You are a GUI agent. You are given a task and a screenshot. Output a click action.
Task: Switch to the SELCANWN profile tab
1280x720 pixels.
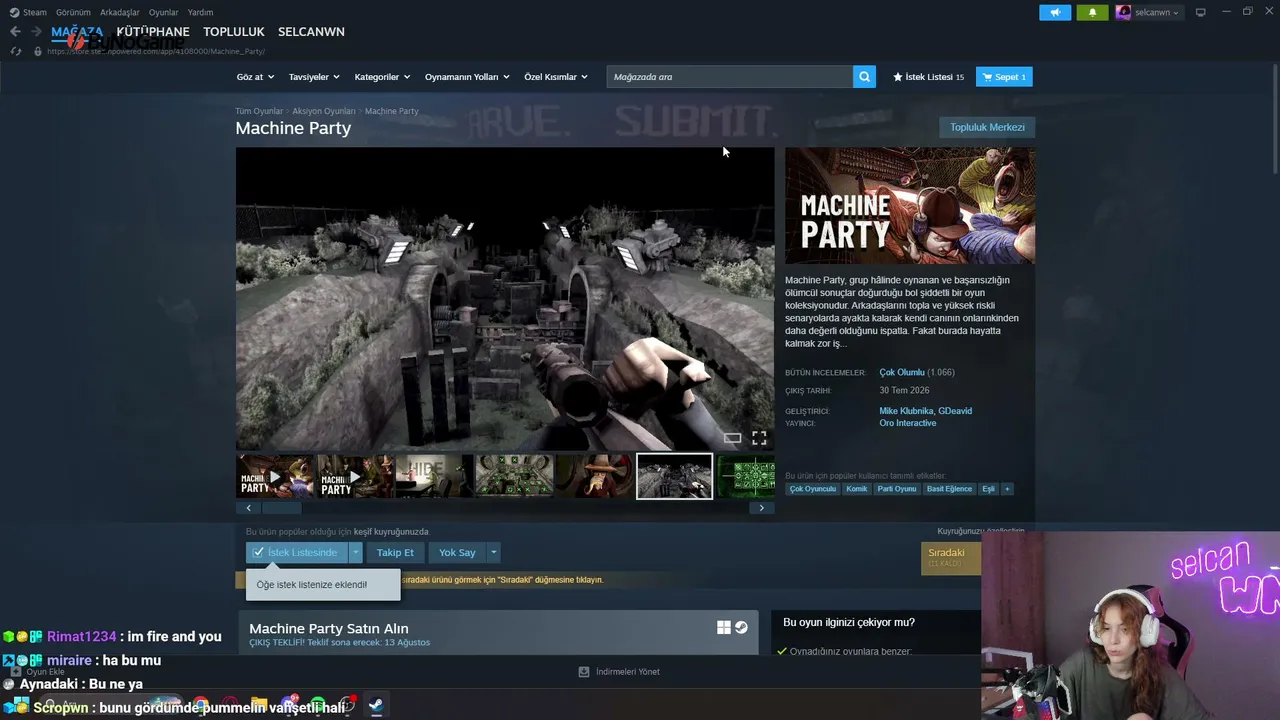click(x=311, y=32)
